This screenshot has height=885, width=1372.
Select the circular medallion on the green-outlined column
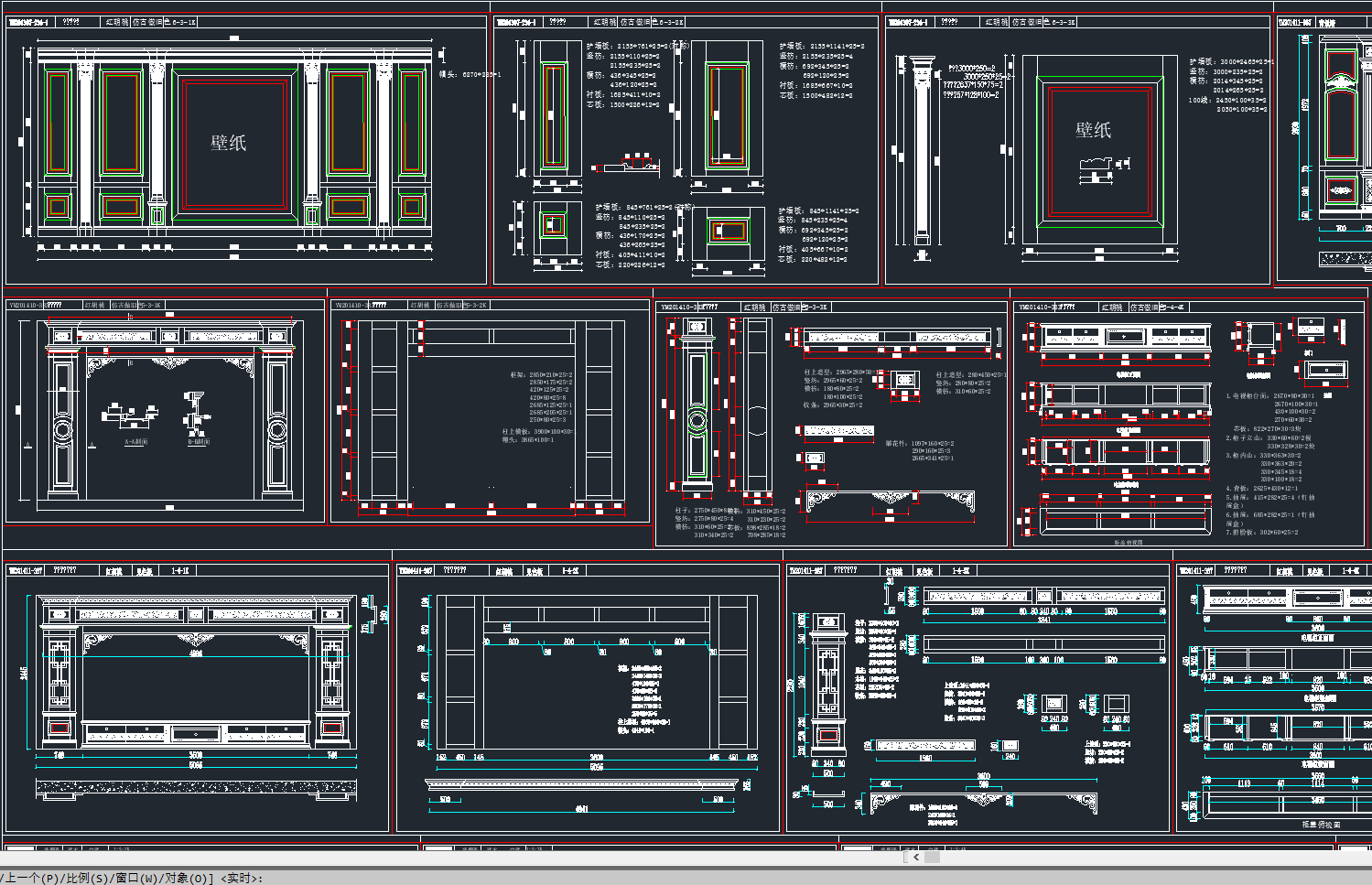[697, 421]
